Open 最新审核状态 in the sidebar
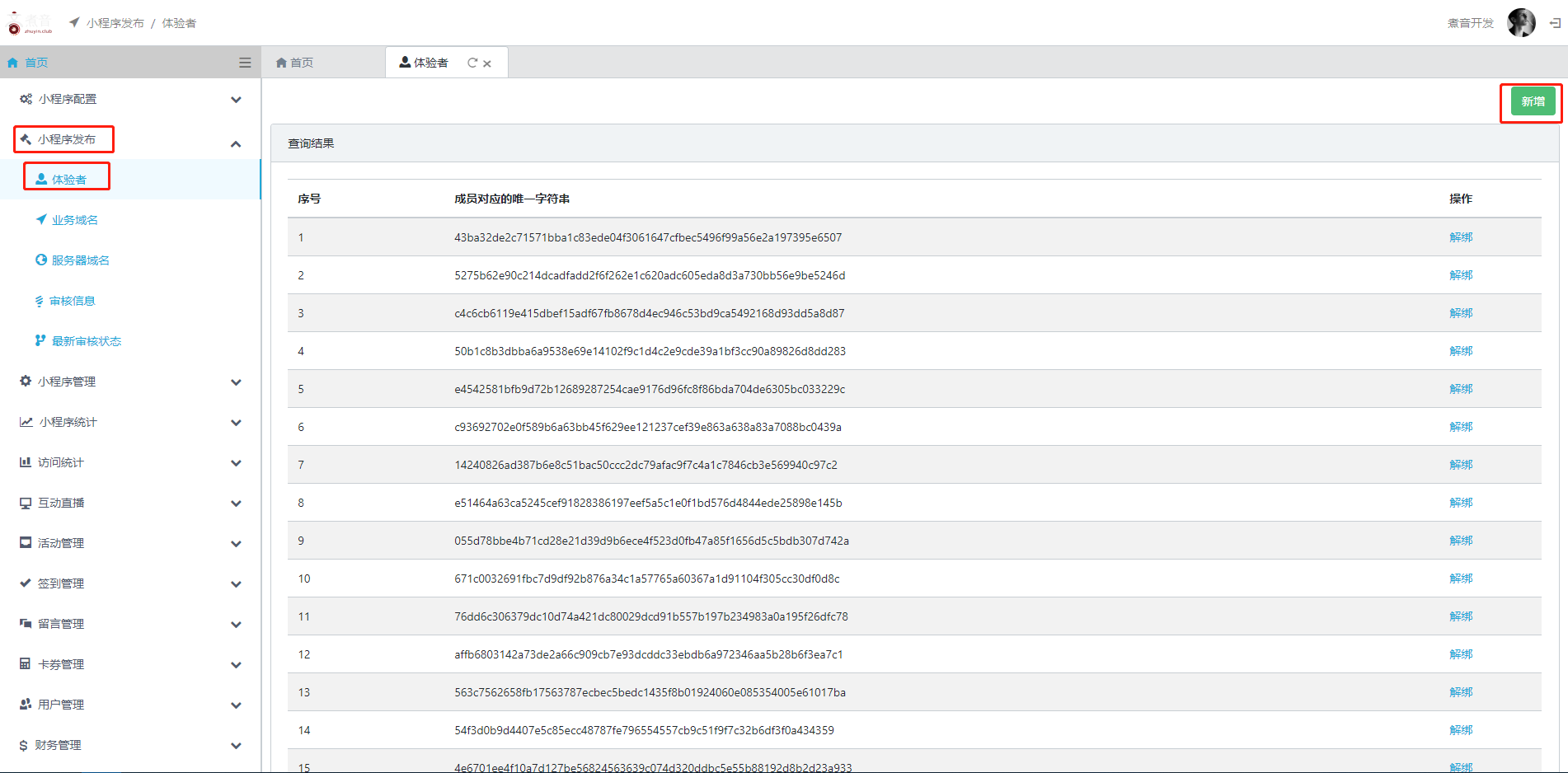Image resolution: width=1568 pixels, height=773 pixels. 86,341
